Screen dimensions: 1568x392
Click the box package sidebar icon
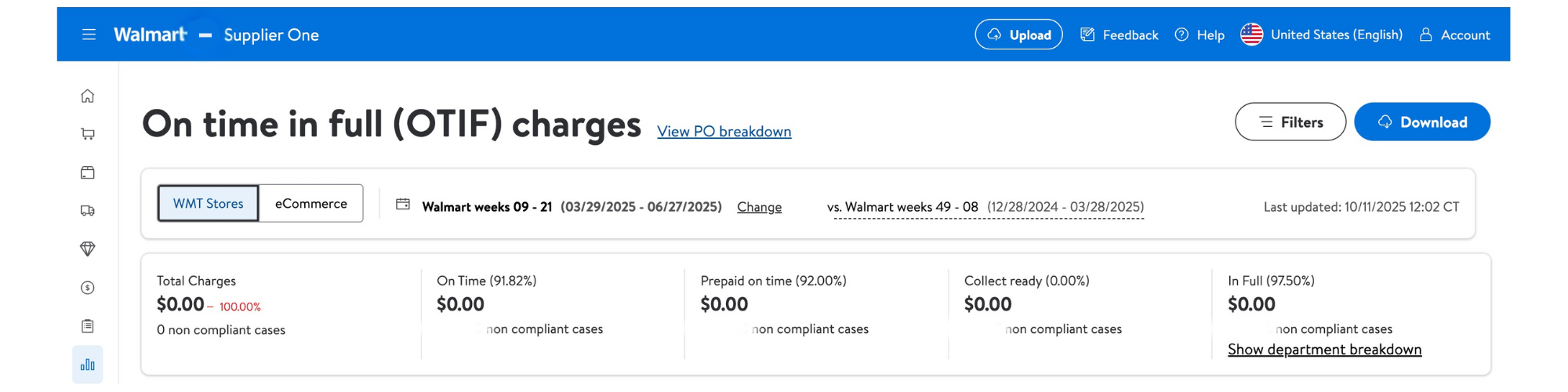point(88,172)
